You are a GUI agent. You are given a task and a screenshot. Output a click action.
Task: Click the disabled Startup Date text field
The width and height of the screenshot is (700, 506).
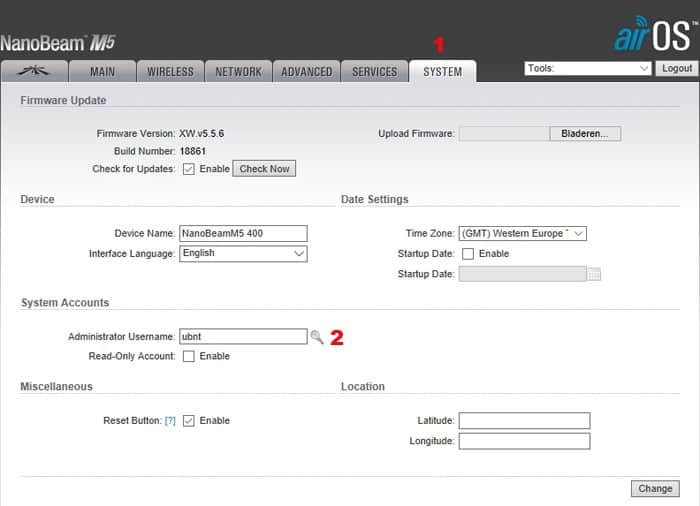(523, 274)
